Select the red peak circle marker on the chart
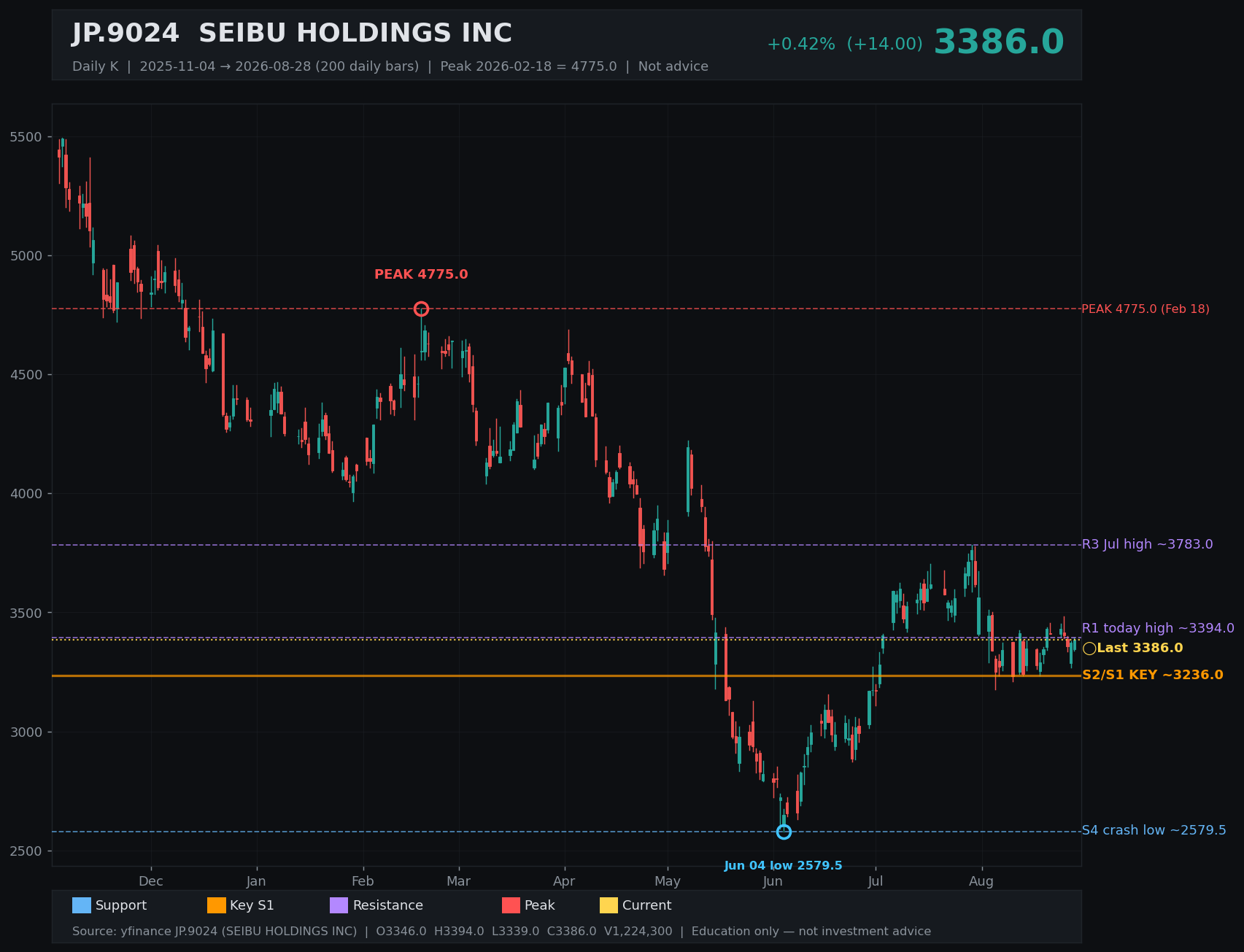The height and width of the screenshot is (952, 1244). pyautogui.click(x=421, y=309)
